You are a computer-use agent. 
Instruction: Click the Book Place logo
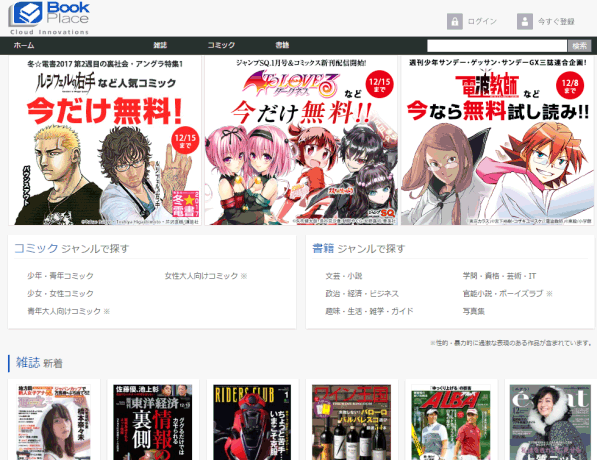point(49,18)
